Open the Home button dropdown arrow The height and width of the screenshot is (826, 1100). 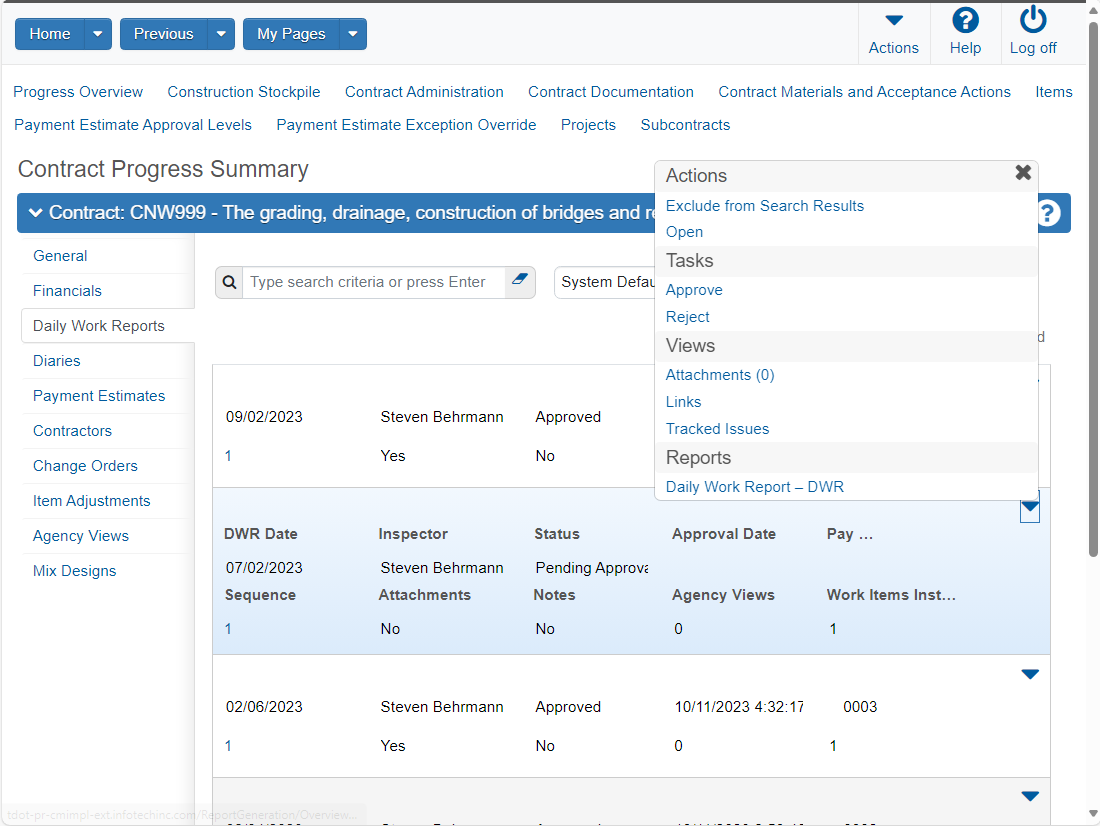click(x=98, y=34)
